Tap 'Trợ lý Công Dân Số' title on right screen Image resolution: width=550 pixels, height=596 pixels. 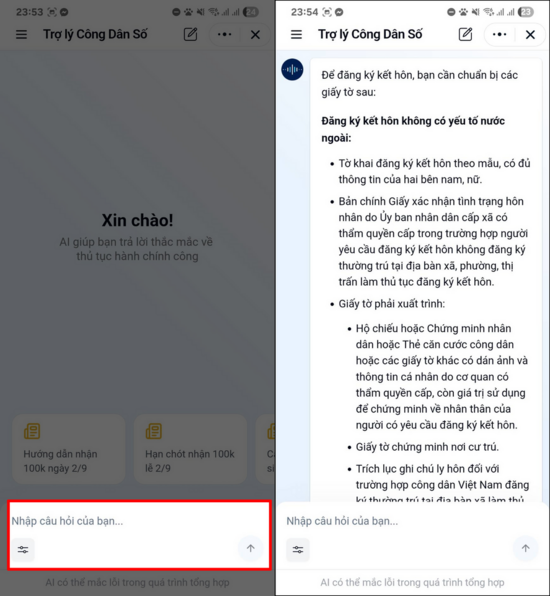point(370,34)
